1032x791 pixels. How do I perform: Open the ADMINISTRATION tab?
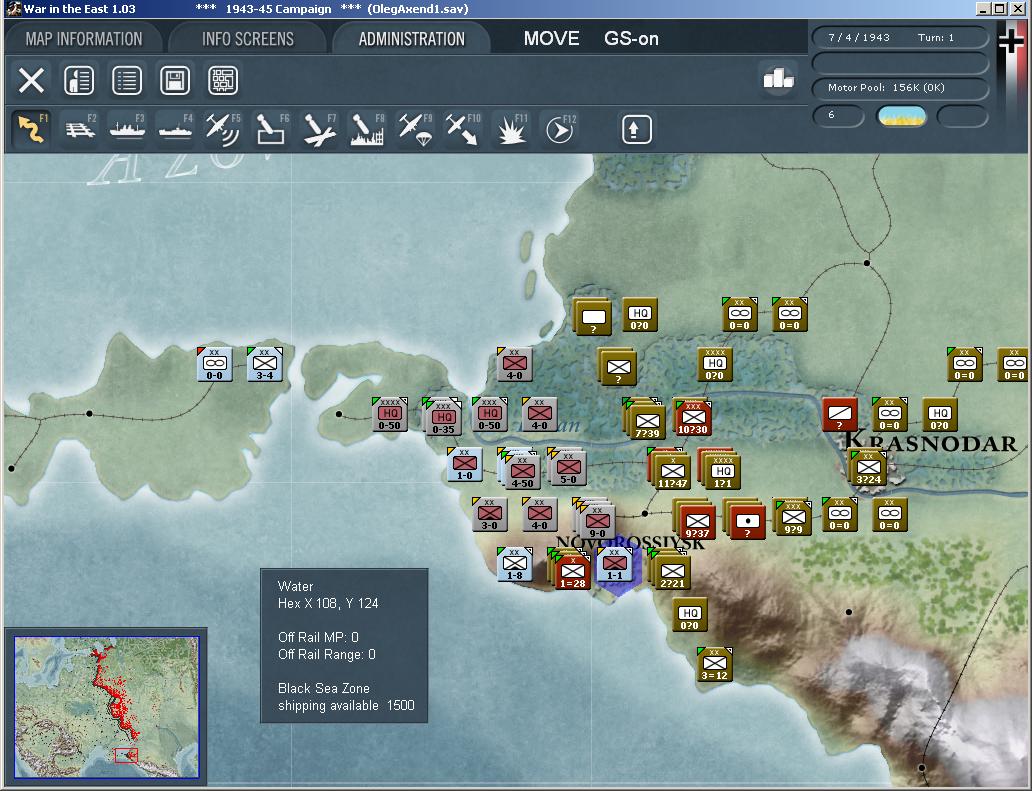coord(411,39)
